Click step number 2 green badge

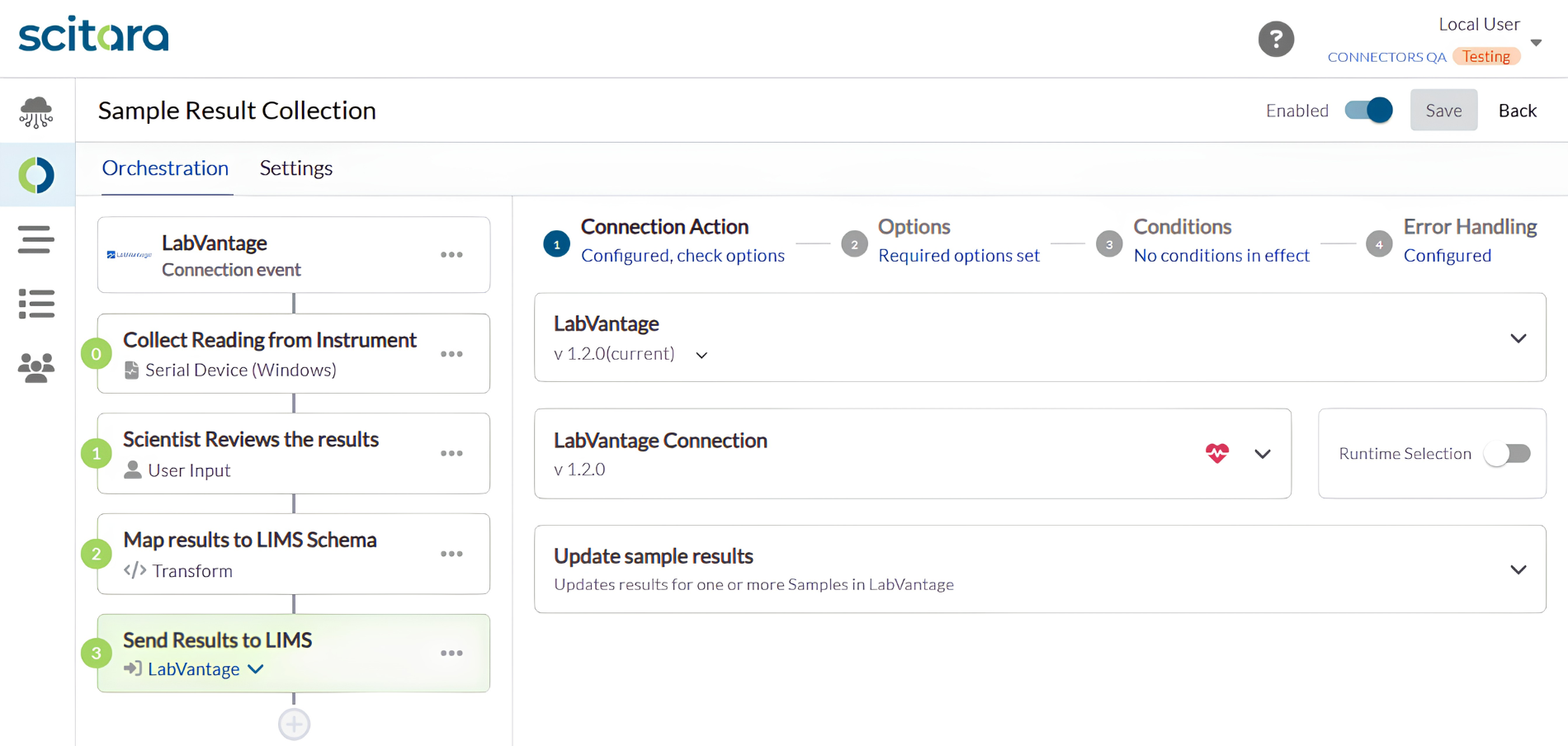[x=97, y=554]
